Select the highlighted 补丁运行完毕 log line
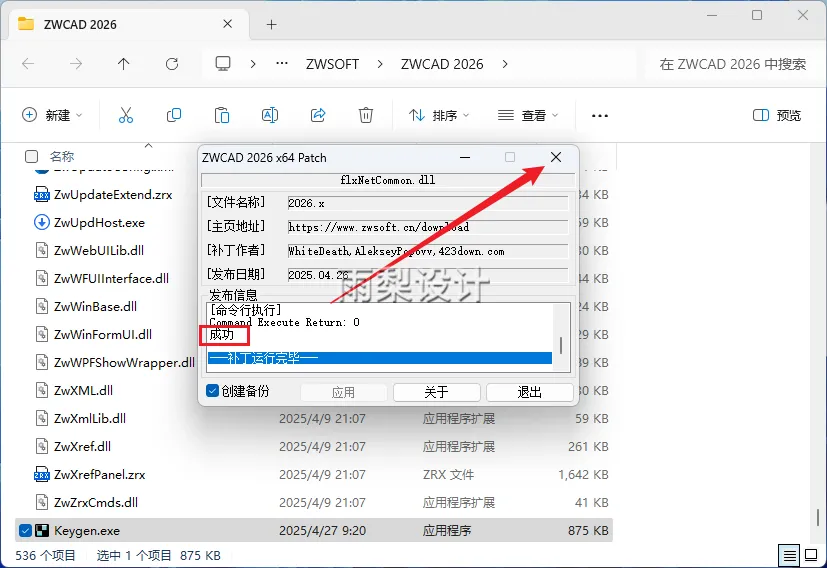The width and height of the screenshot is (827, 568). click(x=380, y=358)
